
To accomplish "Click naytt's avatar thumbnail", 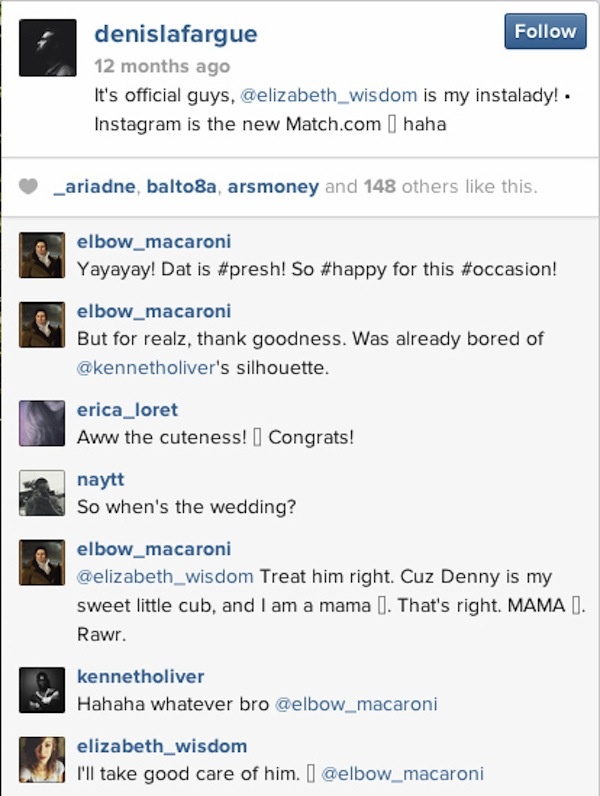I will [42, 493].
